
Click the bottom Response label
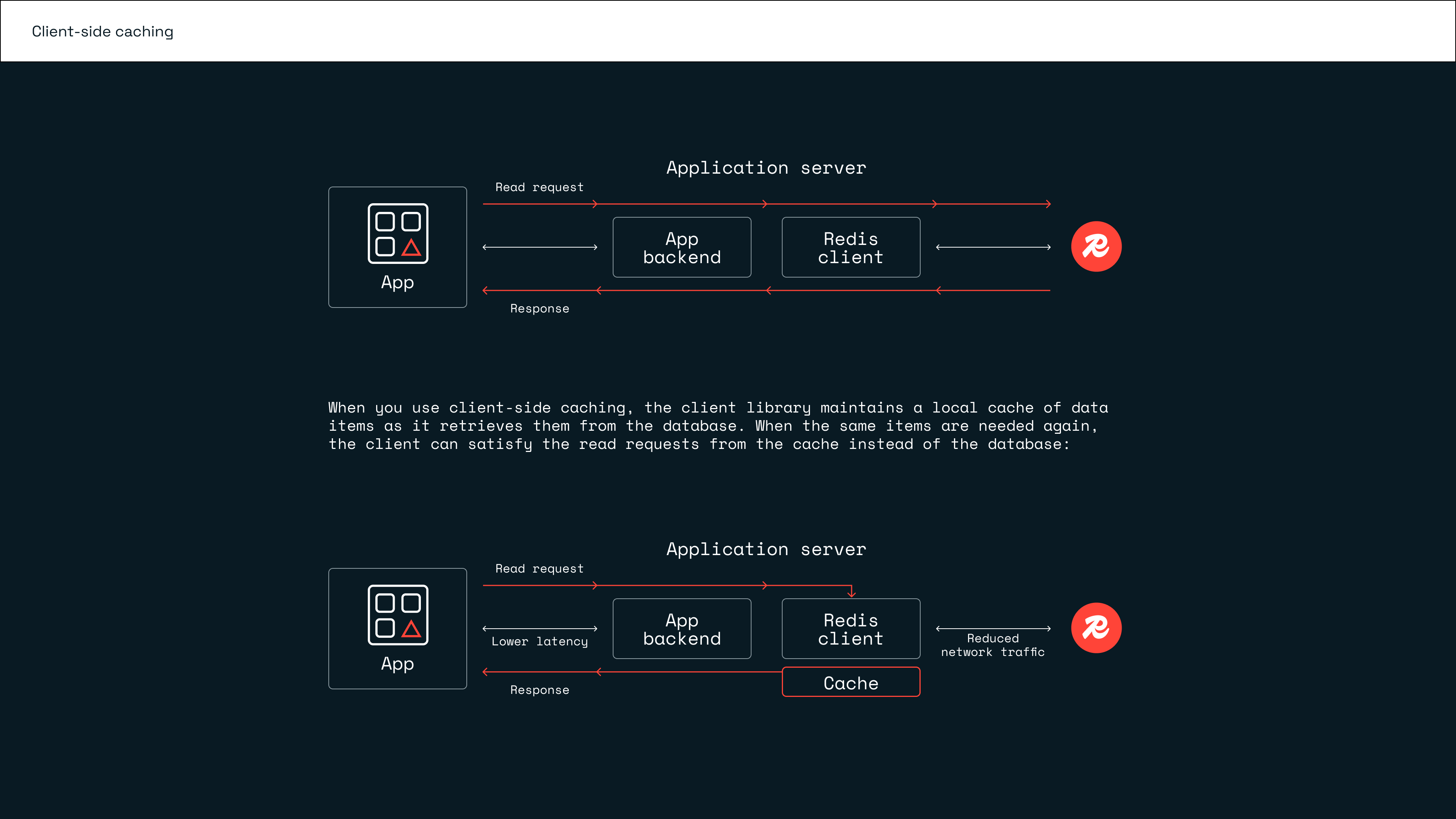click(539, 690)
